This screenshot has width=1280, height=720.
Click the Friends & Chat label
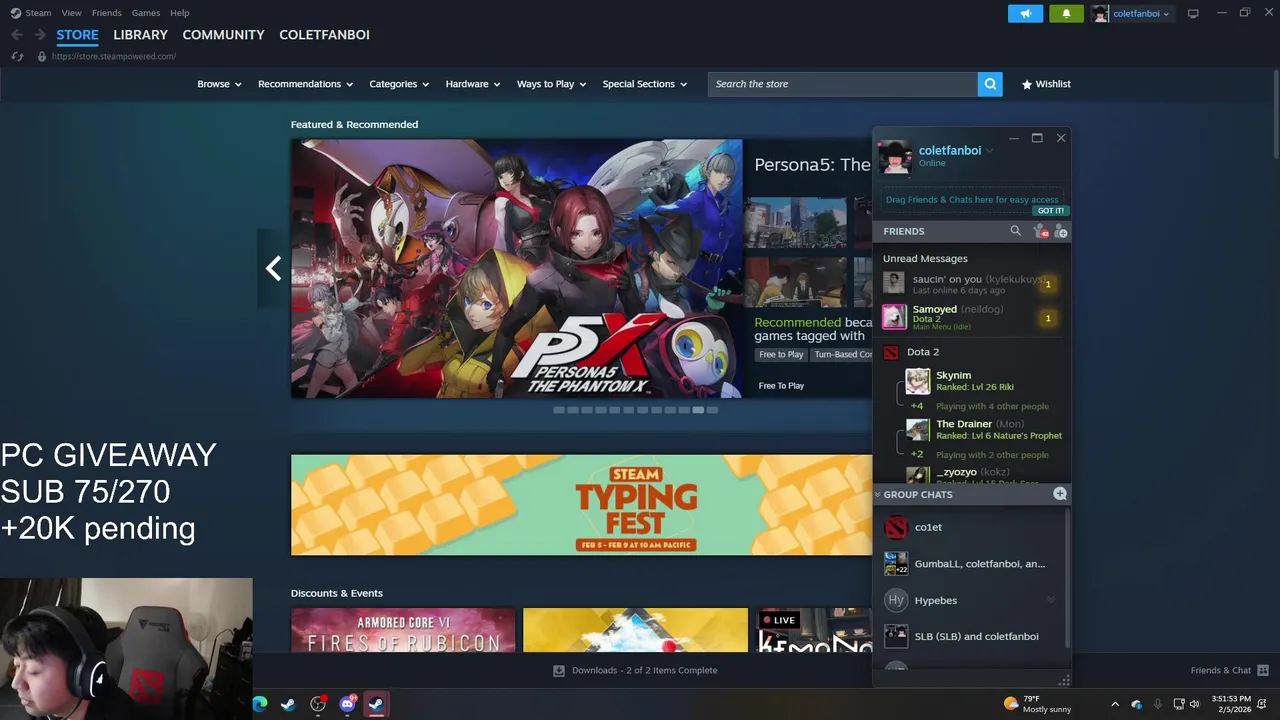click(1221, 670)
